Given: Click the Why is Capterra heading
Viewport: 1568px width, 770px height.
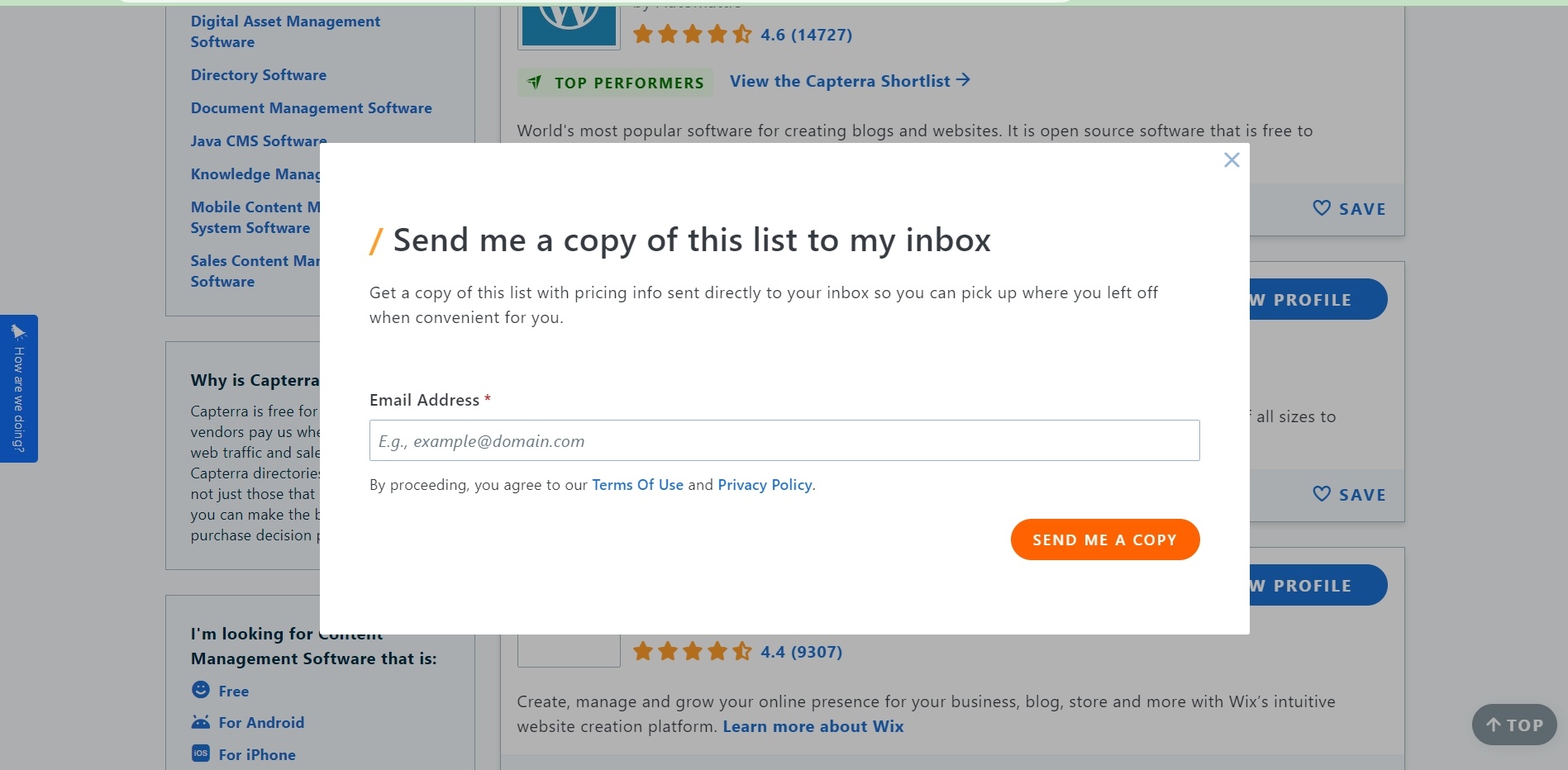Looking at the screenshot, I should 255,380.
